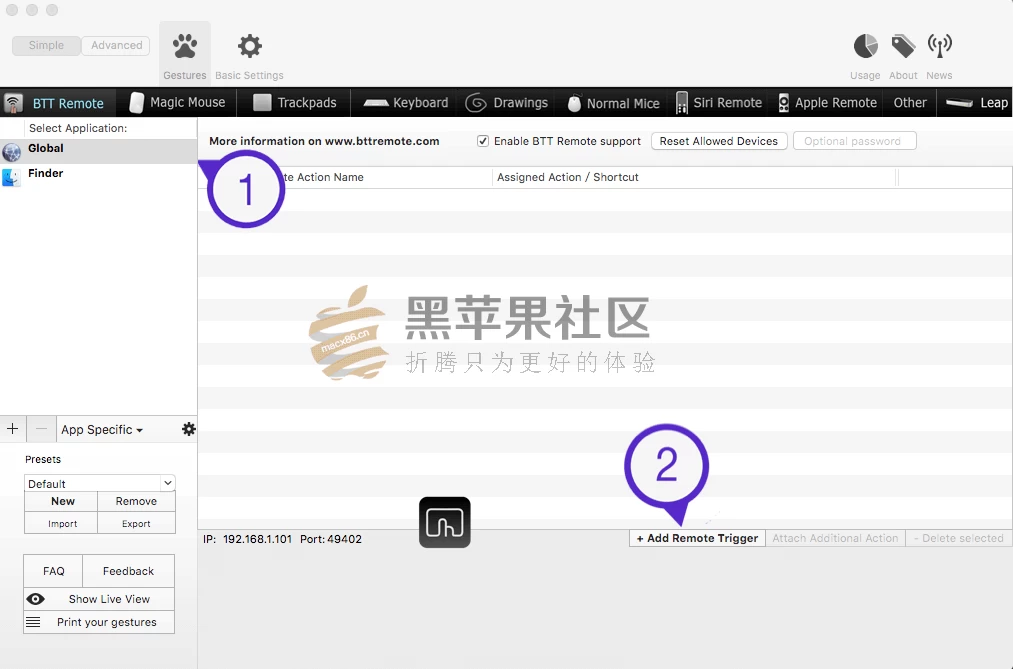
Task: Add a new application with plus icon
Action: (x=12, y=429)
